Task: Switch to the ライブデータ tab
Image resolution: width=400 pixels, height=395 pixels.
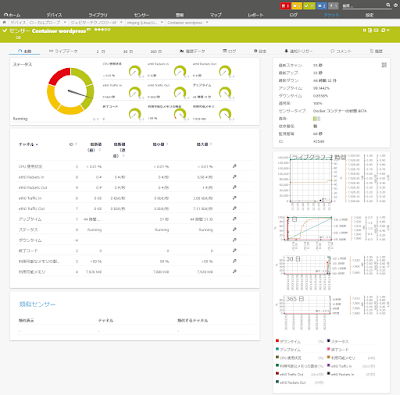Action: pyautogui.click(x=63, y=51)
